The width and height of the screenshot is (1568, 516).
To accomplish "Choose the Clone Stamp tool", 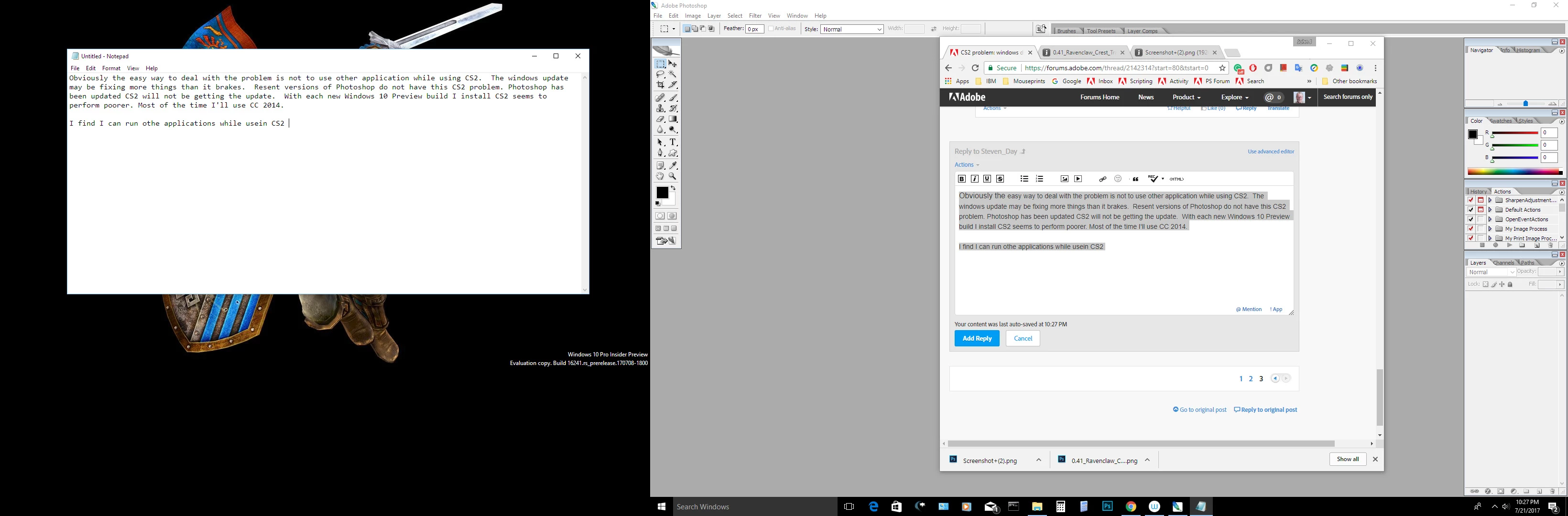I will 661,108.
